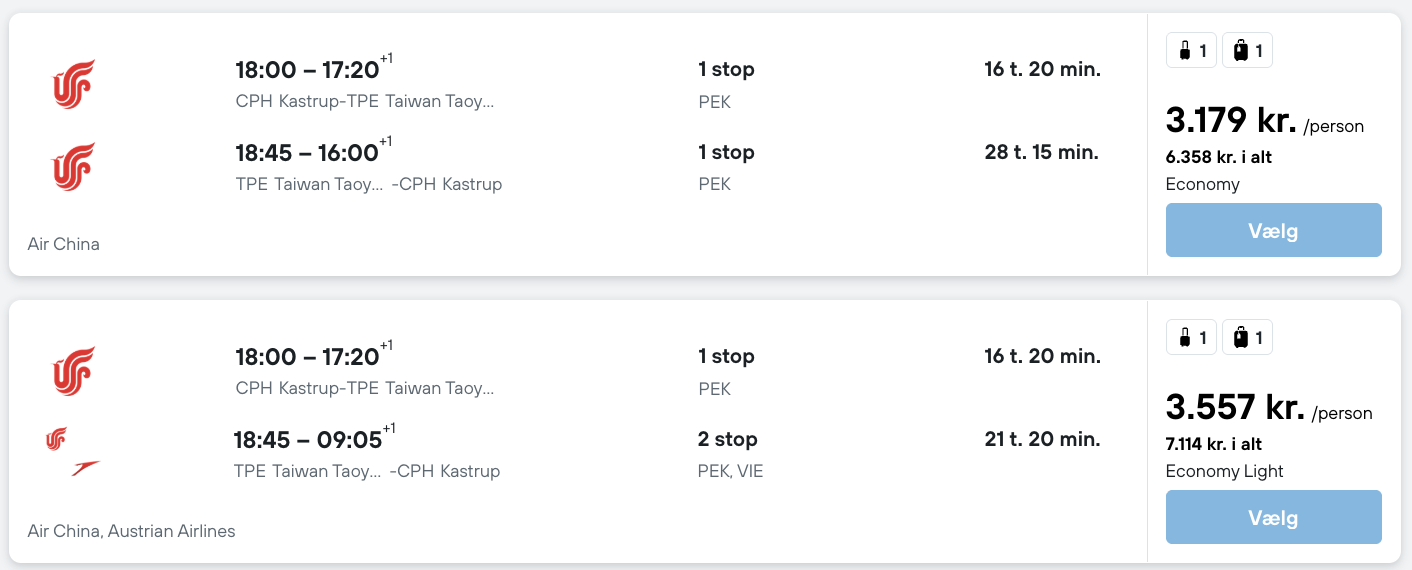Click Air China logo on 28-hour return flight

74,167
